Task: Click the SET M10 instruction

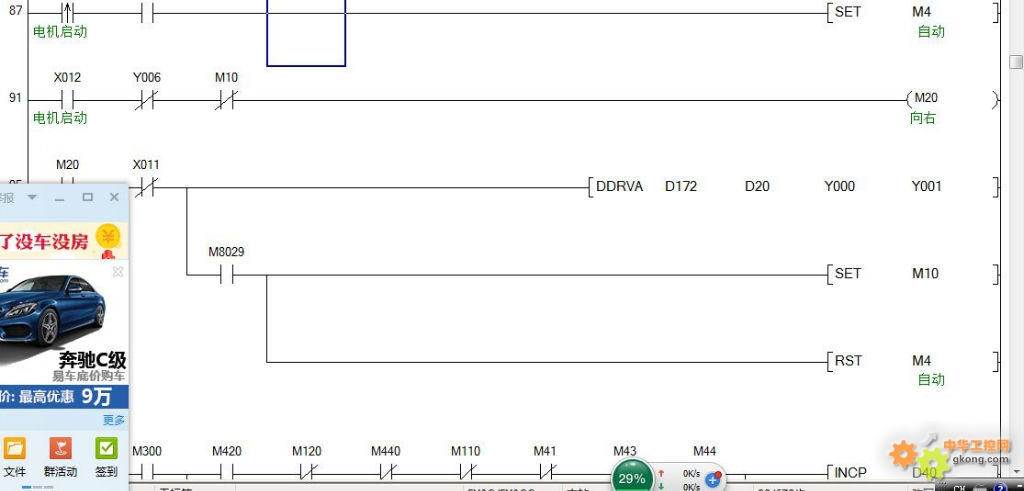Action: 912,274
